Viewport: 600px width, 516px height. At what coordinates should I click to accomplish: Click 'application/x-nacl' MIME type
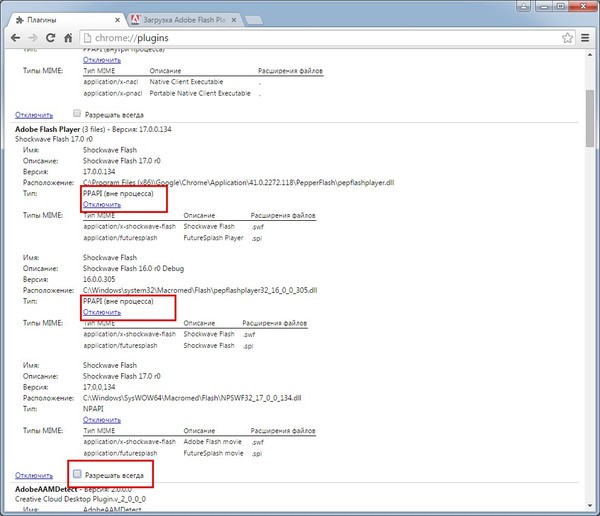coord(111,82)
